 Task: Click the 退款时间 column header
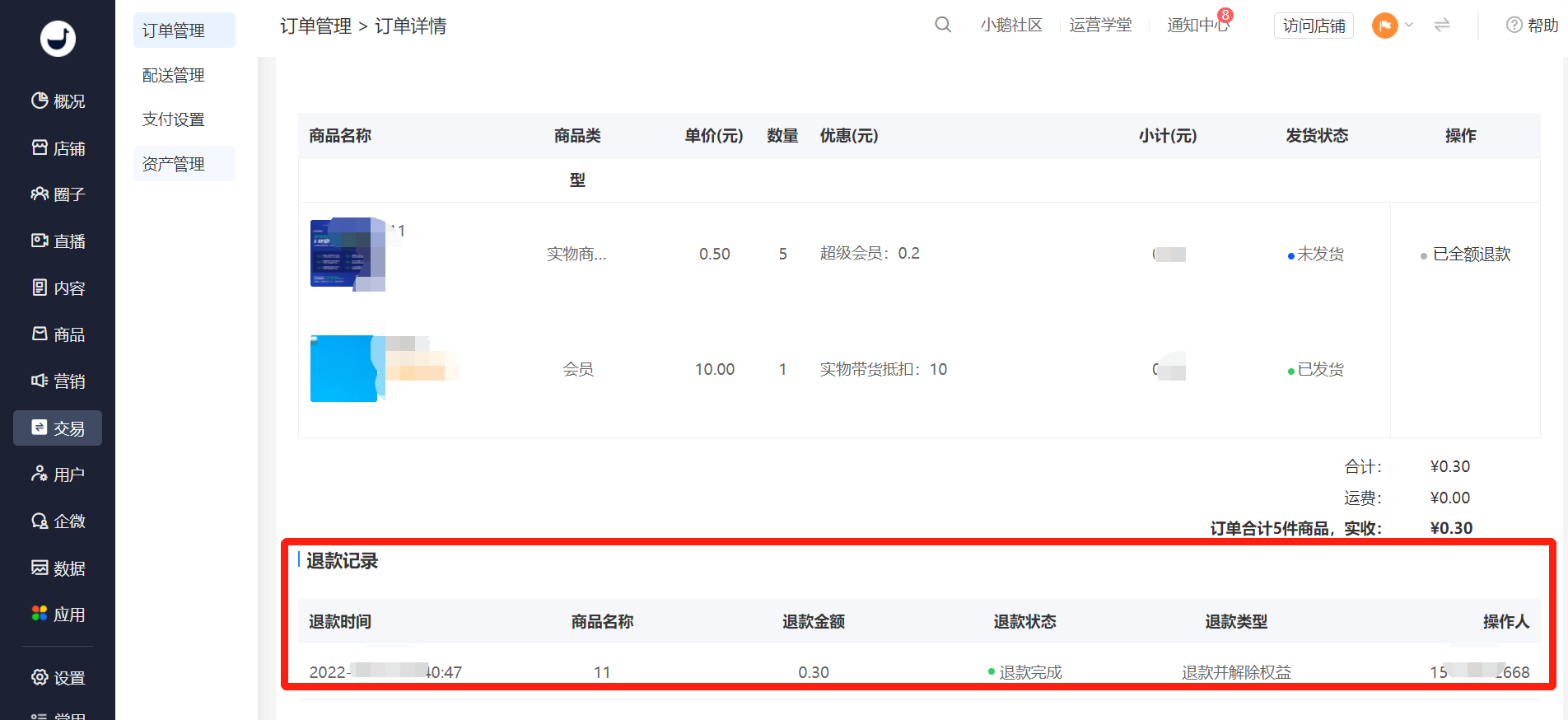(x=340, y=622)
